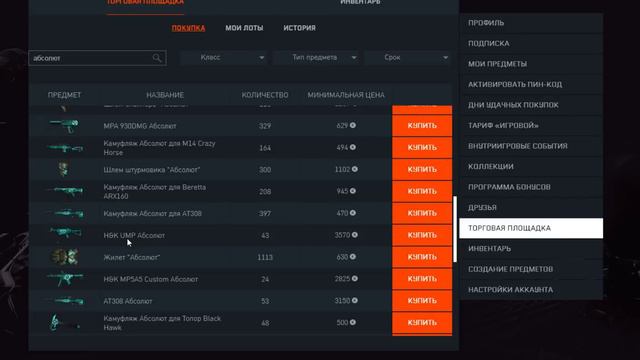Click the Жилет Абсолют vest thumbnail

(65, 257)
